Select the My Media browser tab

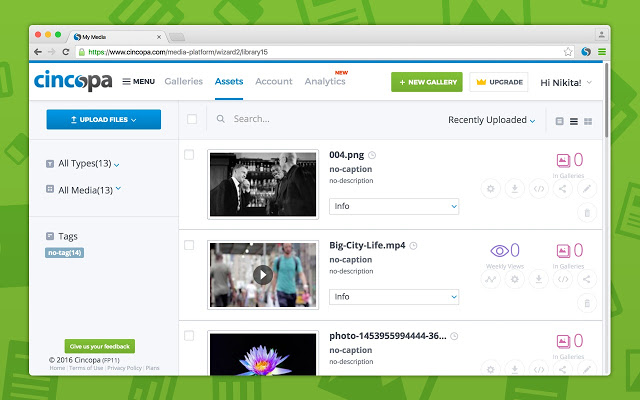118,37
